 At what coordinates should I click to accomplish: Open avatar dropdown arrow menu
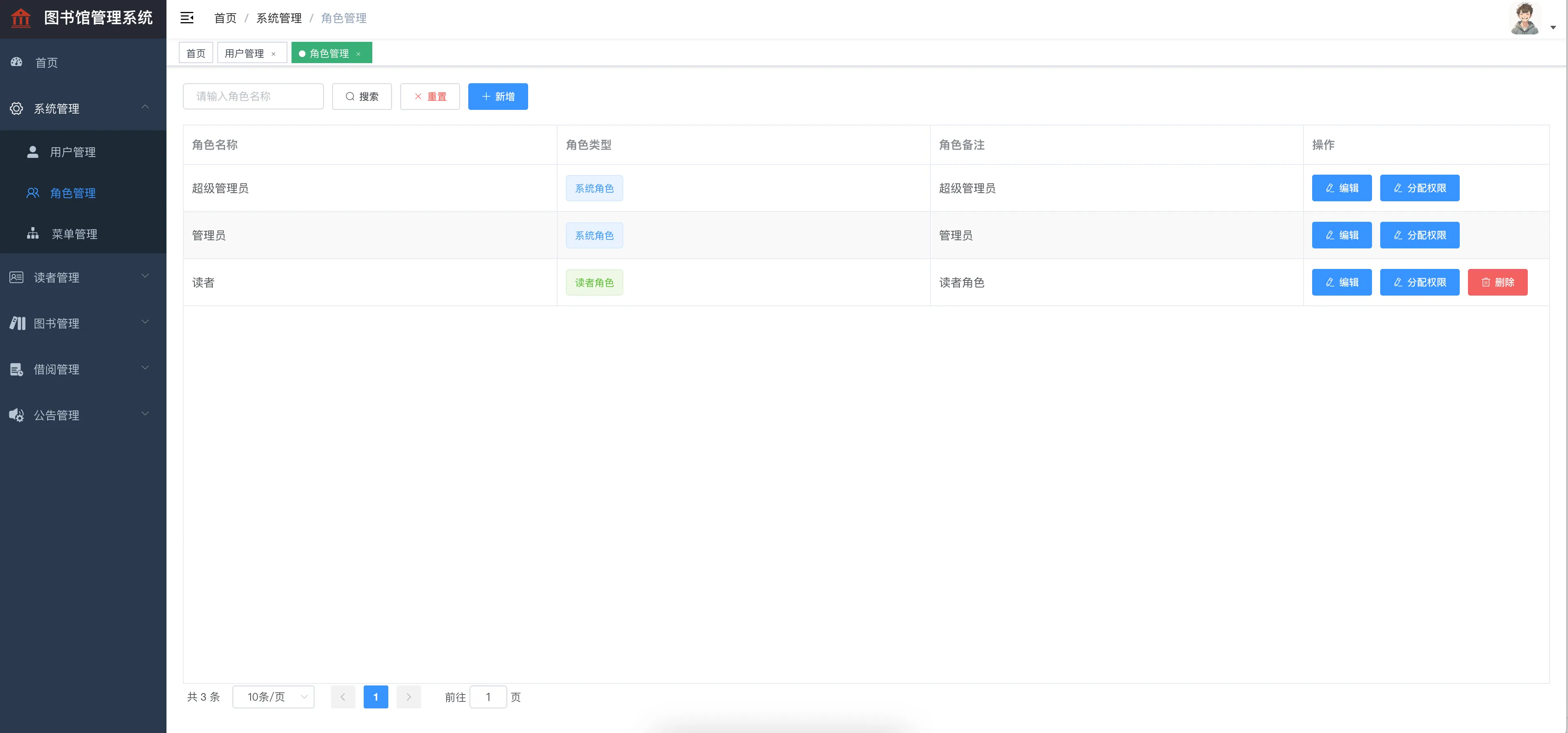point(1553,27)
